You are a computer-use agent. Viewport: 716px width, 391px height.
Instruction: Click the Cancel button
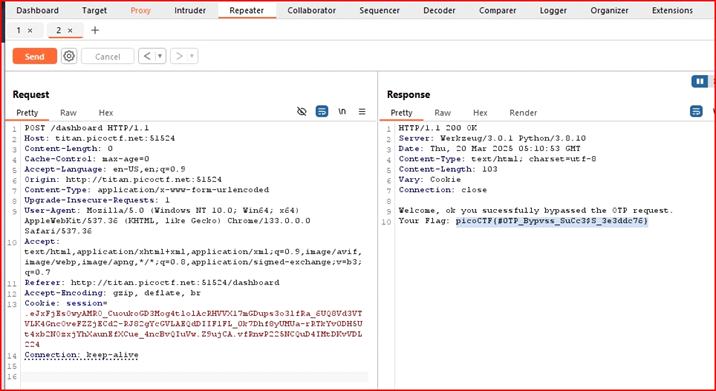[x=108, y=56]
